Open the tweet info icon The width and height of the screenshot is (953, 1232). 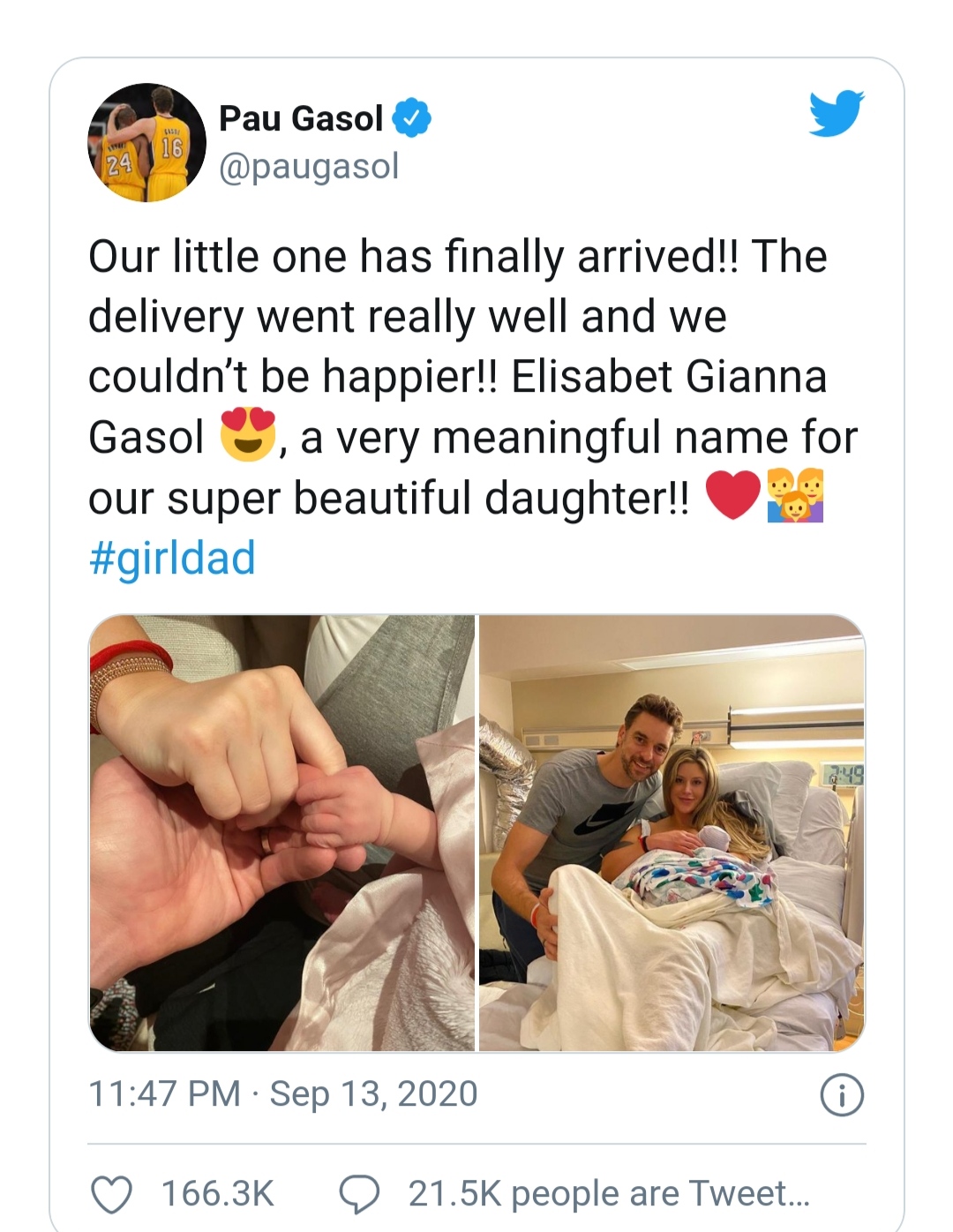coord(842,1096)
